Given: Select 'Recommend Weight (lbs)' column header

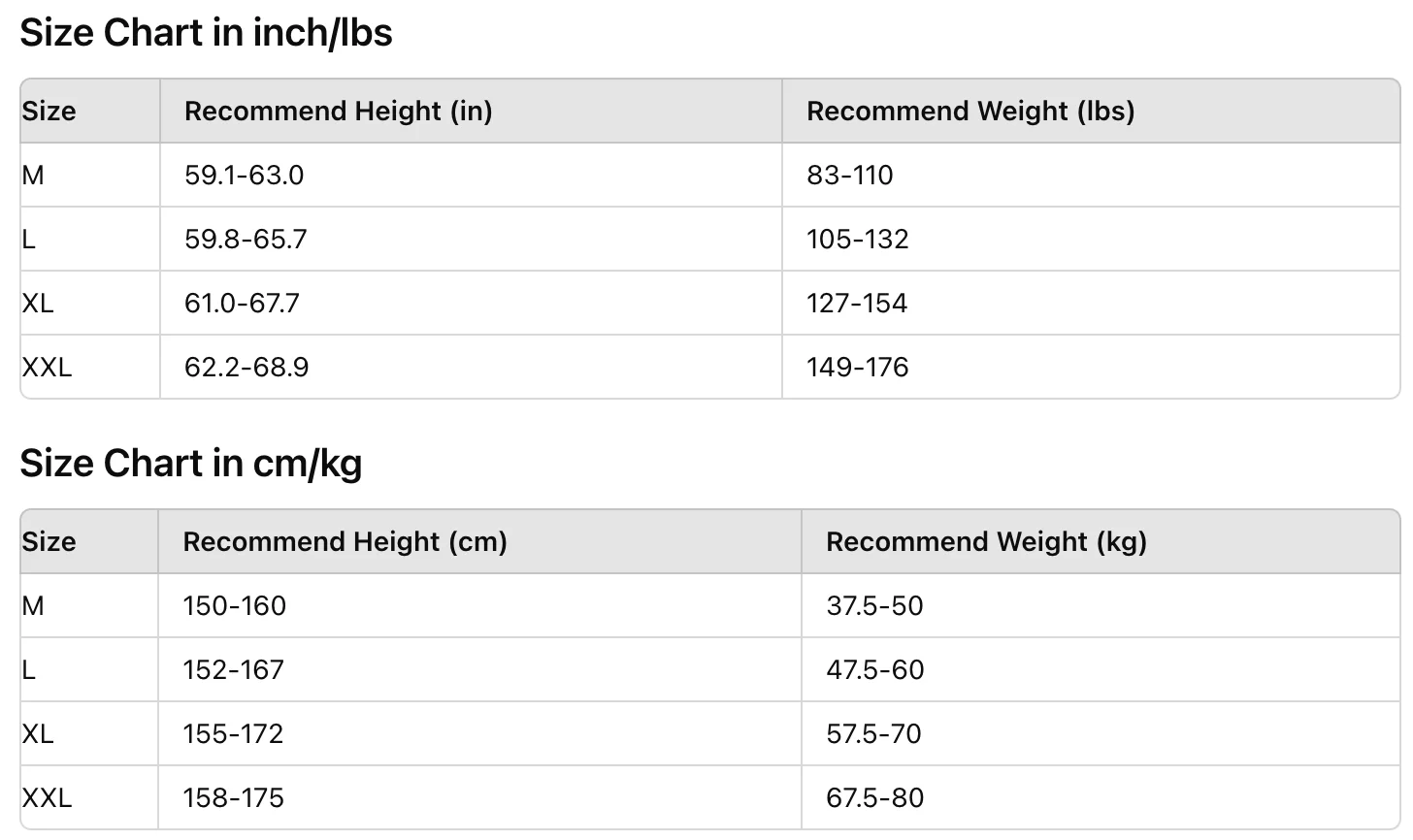Looking at the screenshot, I should 970,112.
